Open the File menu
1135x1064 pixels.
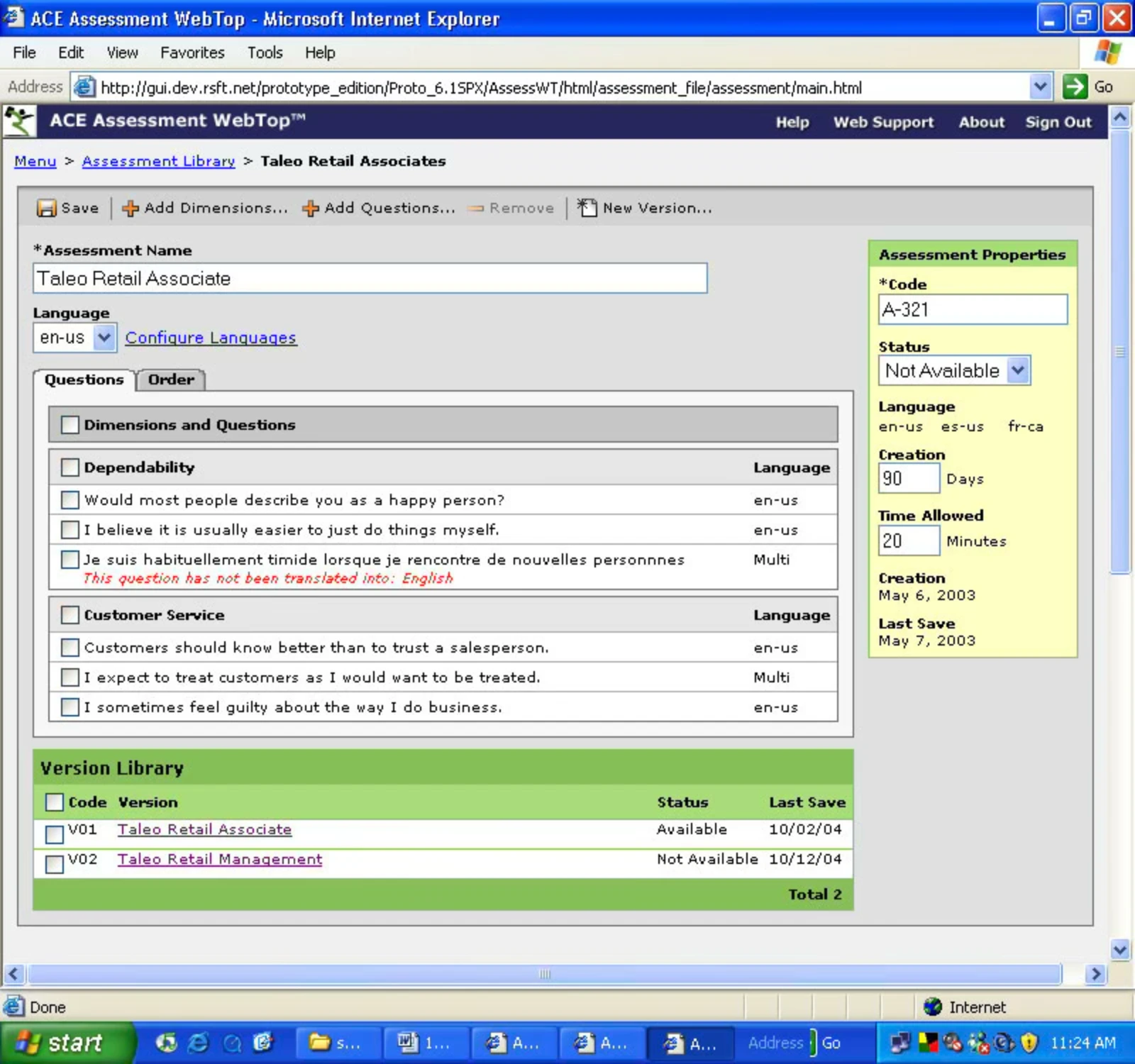point(24,52)
